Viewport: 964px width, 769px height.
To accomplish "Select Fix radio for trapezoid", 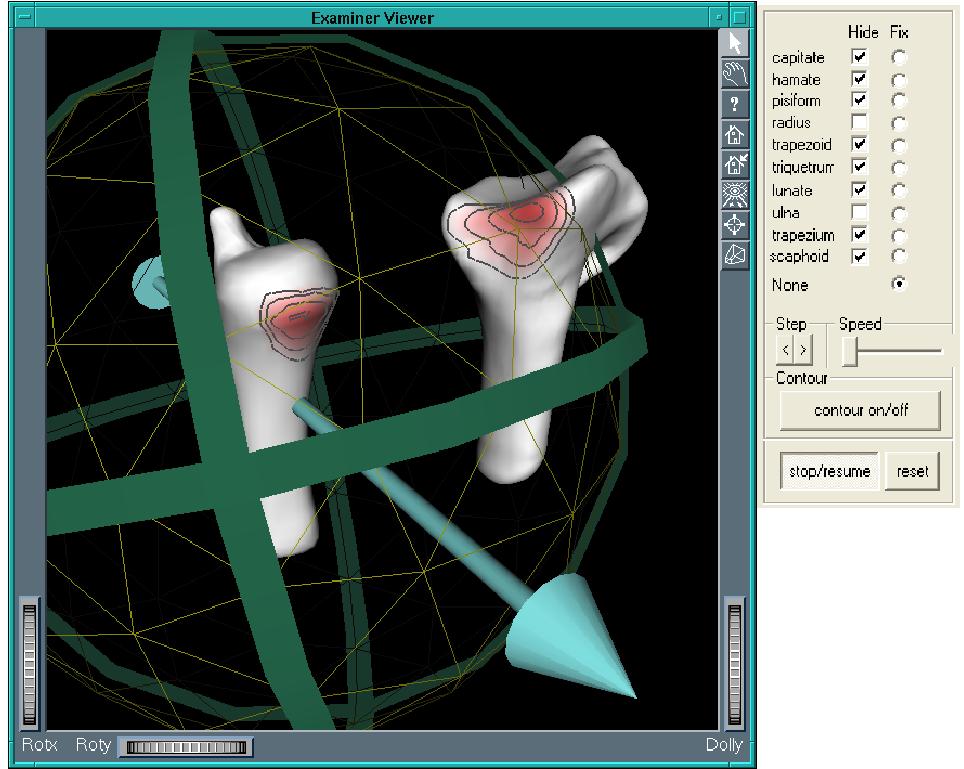I will (x=899, y=145).
